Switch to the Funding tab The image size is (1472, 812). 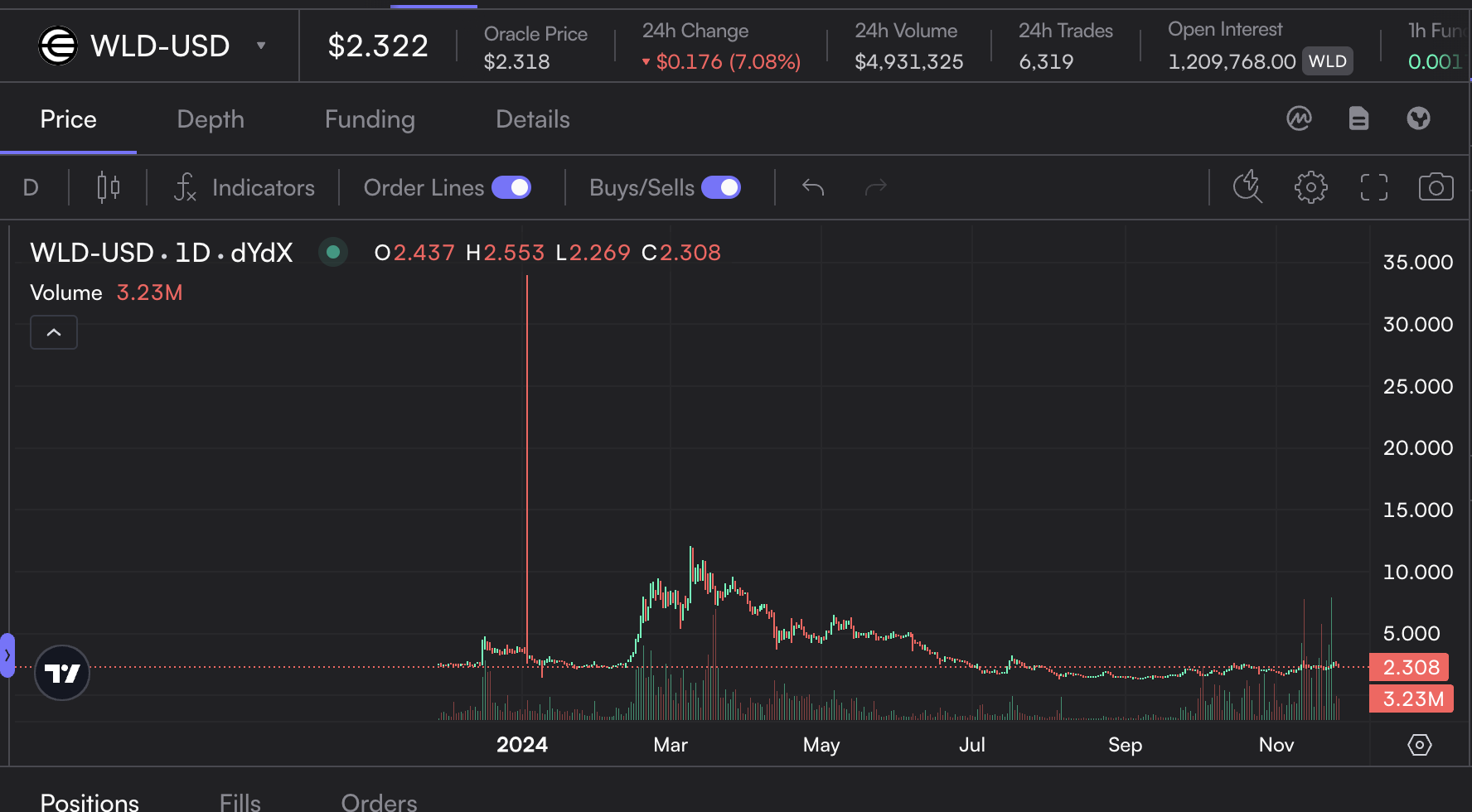click(370, 119)
